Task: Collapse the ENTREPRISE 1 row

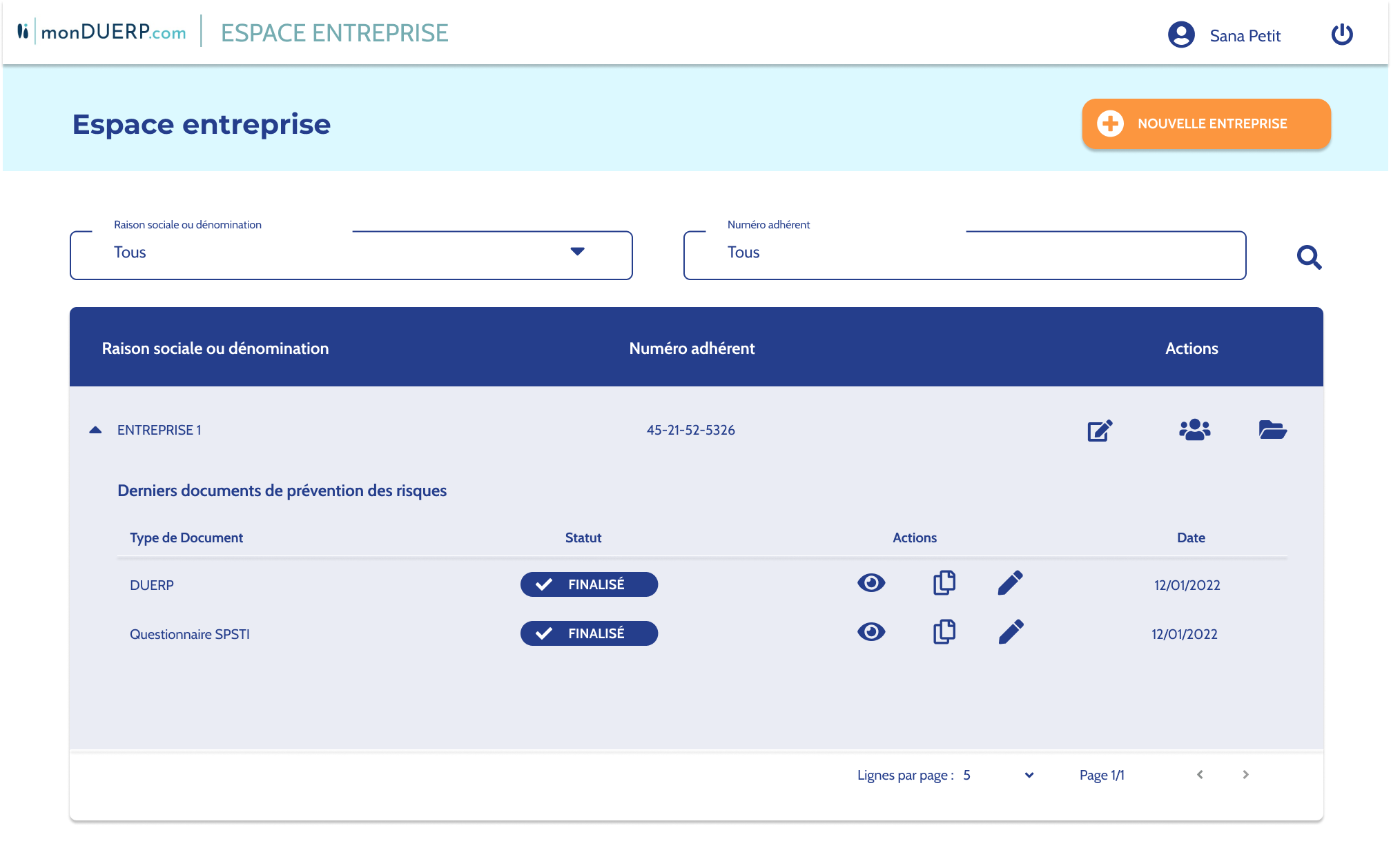Action: [95, 430]
